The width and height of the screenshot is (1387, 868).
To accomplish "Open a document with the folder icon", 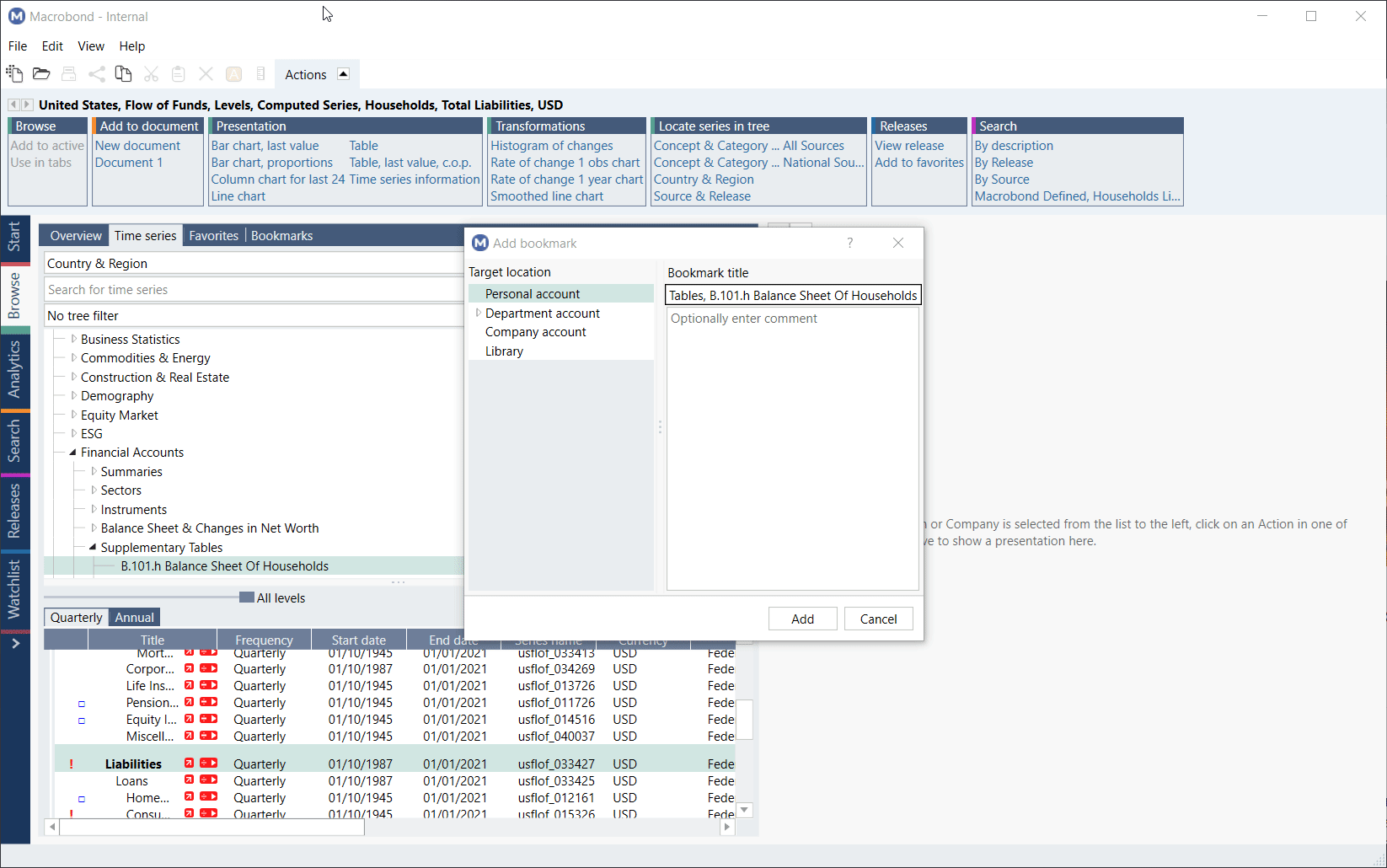I will (41, 74).
